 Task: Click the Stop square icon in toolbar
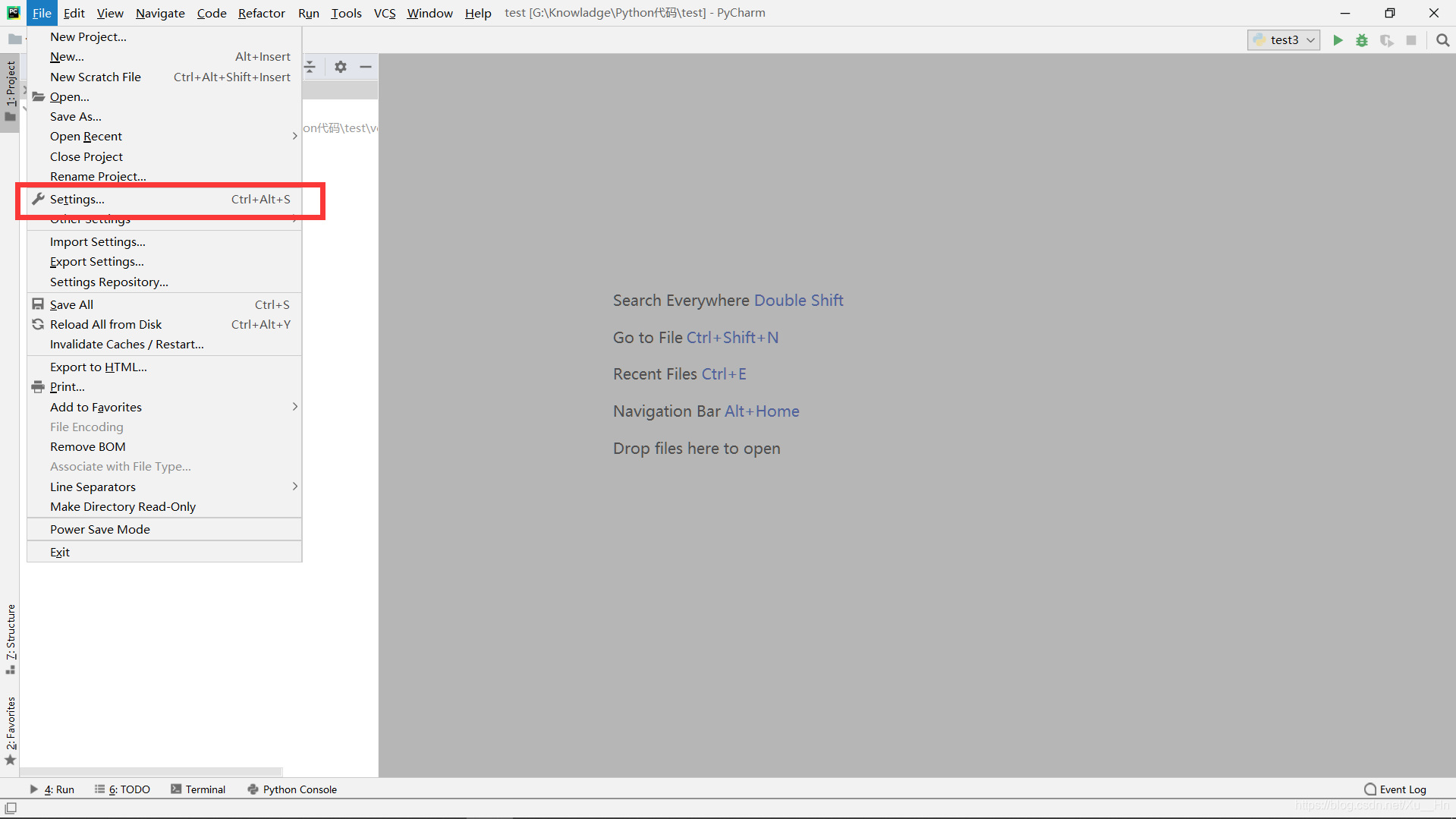(x=1410, y=40)
